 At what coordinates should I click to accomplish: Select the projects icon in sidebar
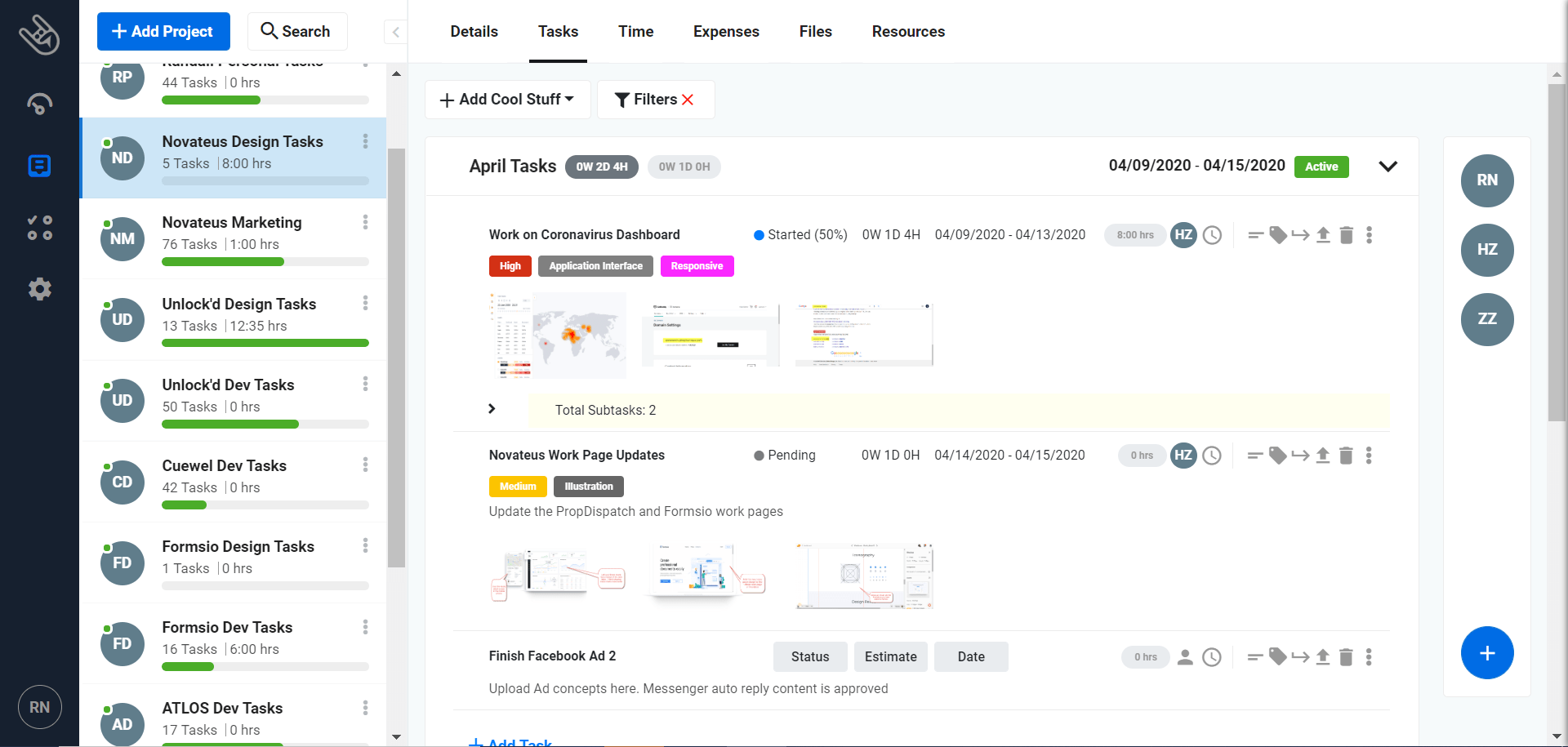coord(39,166)
